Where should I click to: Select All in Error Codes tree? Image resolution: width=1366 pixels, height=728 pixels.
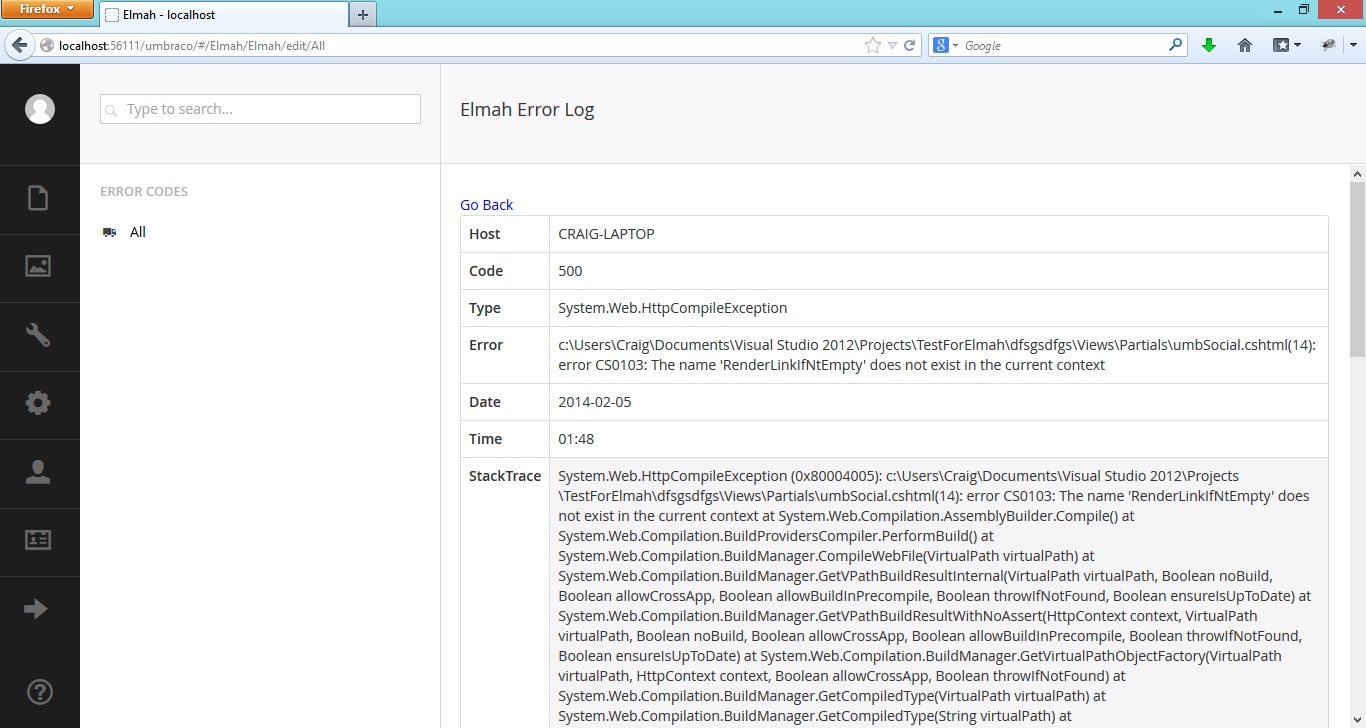[x=138, y=232]
